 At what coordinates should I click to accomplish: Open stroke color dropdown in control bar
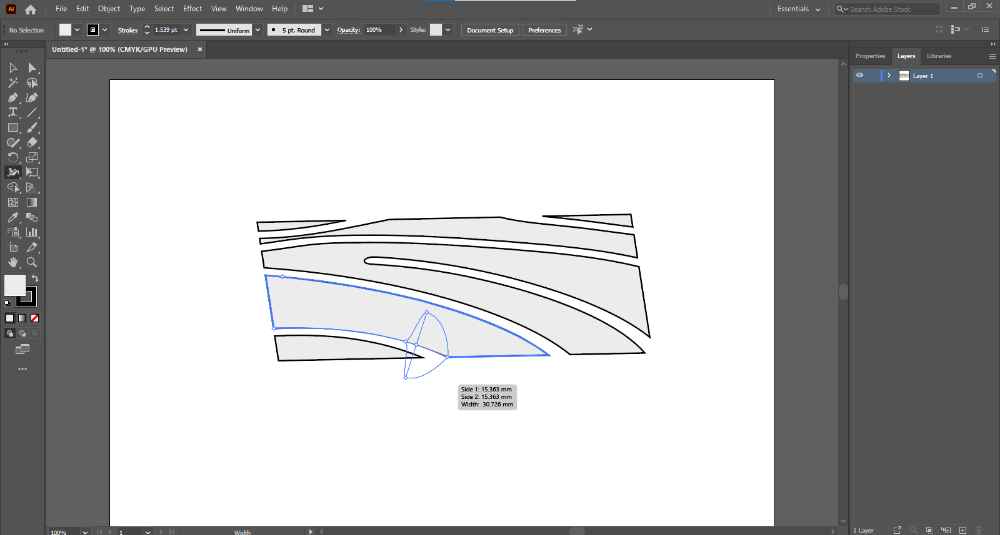pyautogui.click(x=105, y=30)
